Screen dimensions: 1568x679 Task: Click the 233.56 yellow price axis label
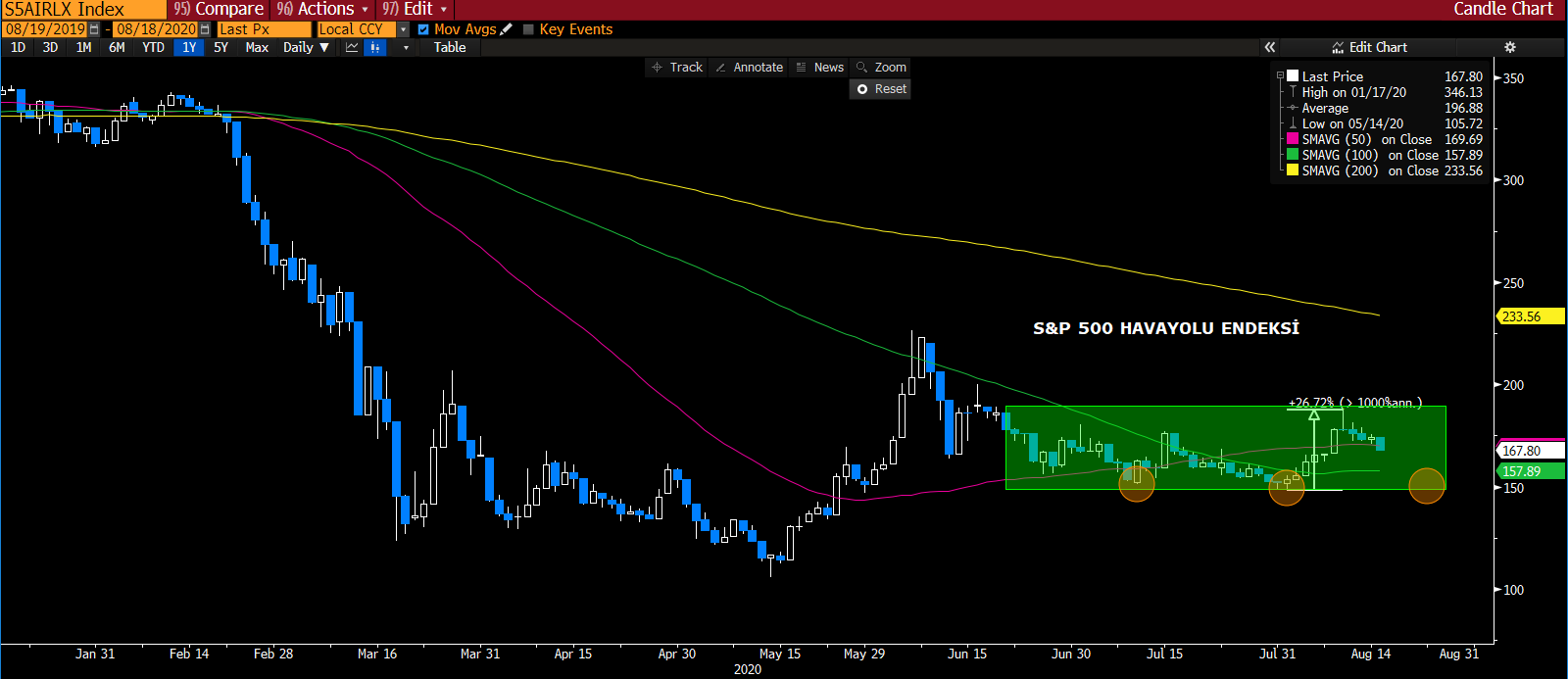[1532, 316]
